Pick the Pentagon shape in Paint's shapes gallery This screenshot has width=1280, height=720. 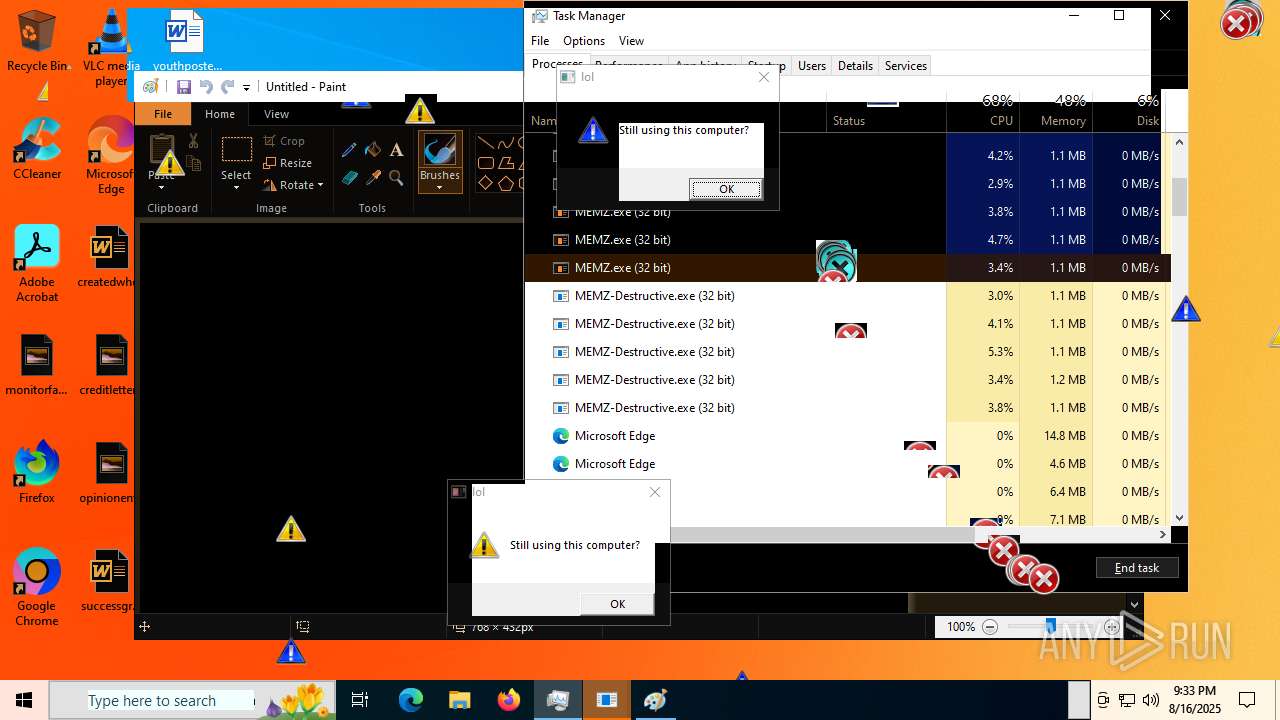pos(506,183)
